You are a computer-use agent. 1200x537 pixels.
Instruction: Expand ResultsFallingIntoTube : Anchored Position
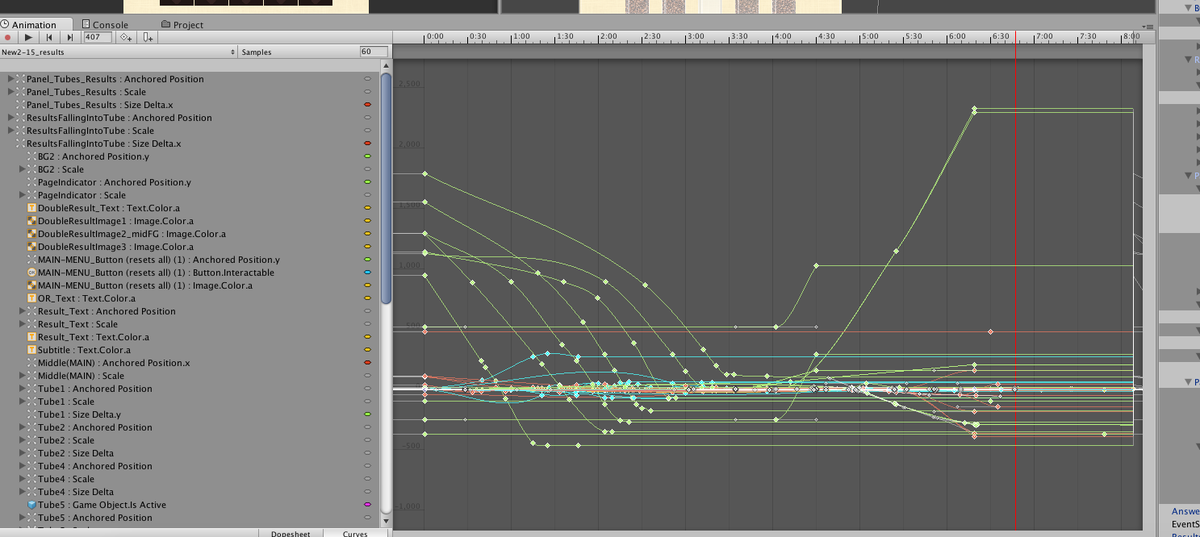tap(10, 118)
